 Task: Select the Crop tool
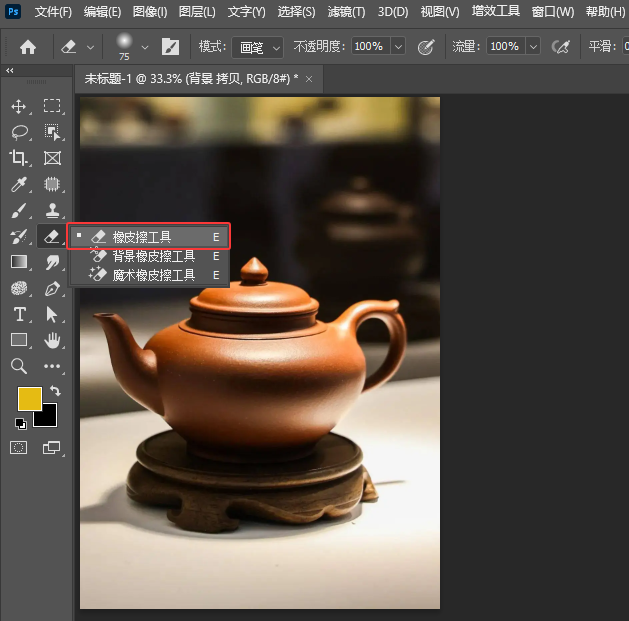[x=18, y=158]
